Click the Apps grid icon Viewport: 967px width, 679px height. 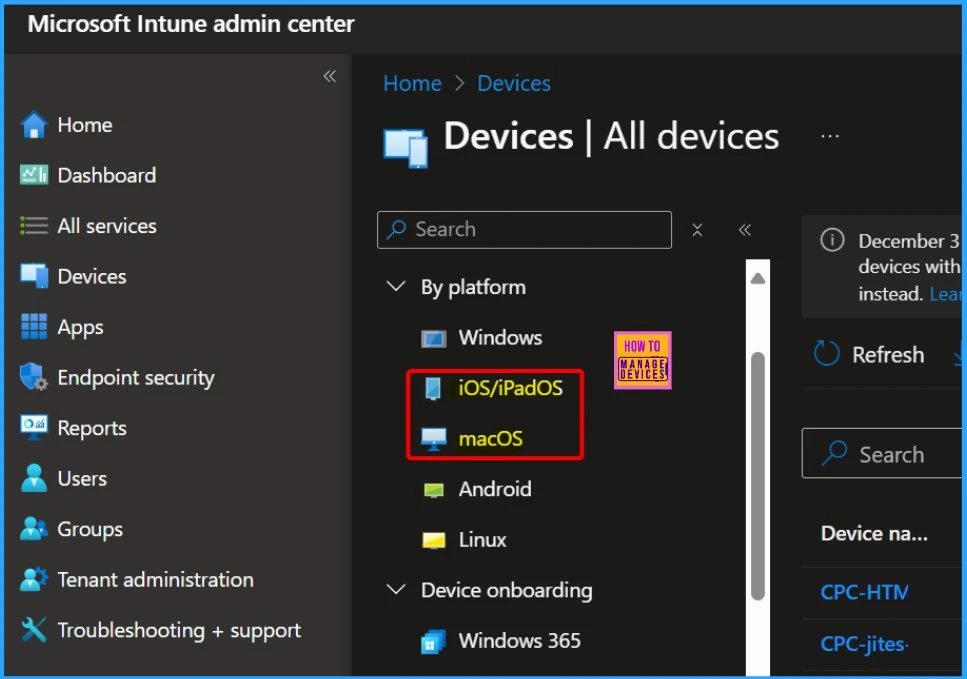[x=34, y=327]
